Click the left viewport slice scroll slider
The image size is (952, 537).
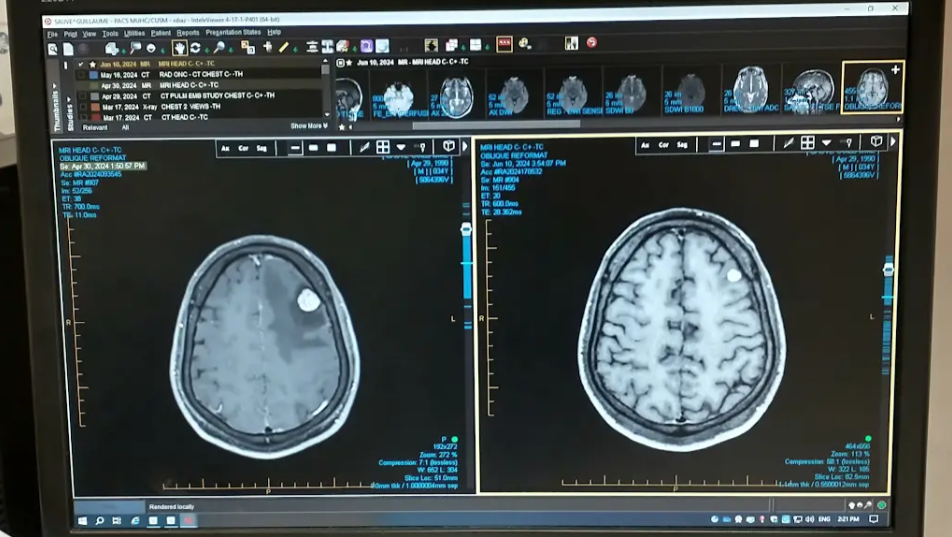(465, 229)
